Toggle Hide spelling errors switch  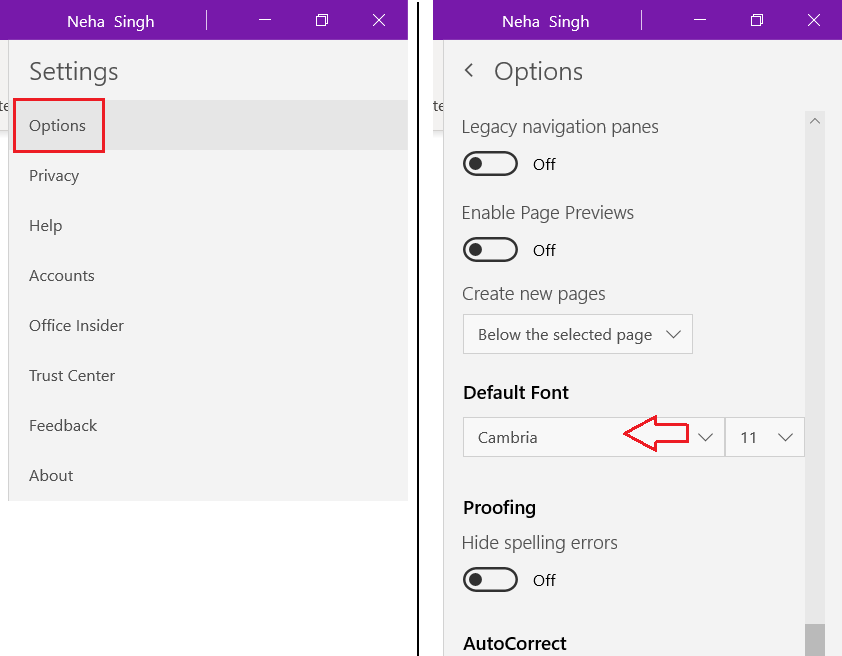coord(490,580)
